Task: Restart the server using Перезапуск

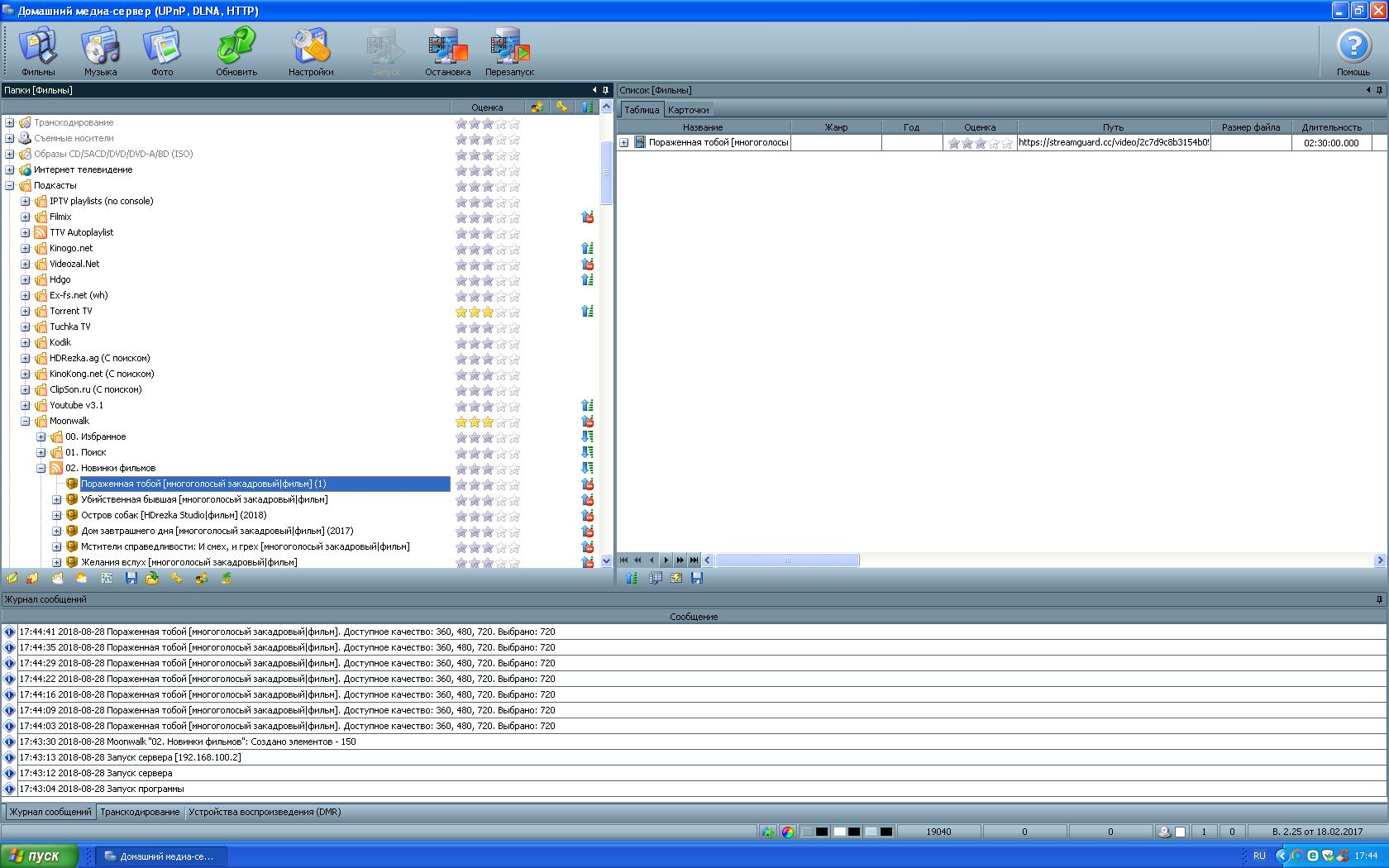Action: [x=509, y=51]
